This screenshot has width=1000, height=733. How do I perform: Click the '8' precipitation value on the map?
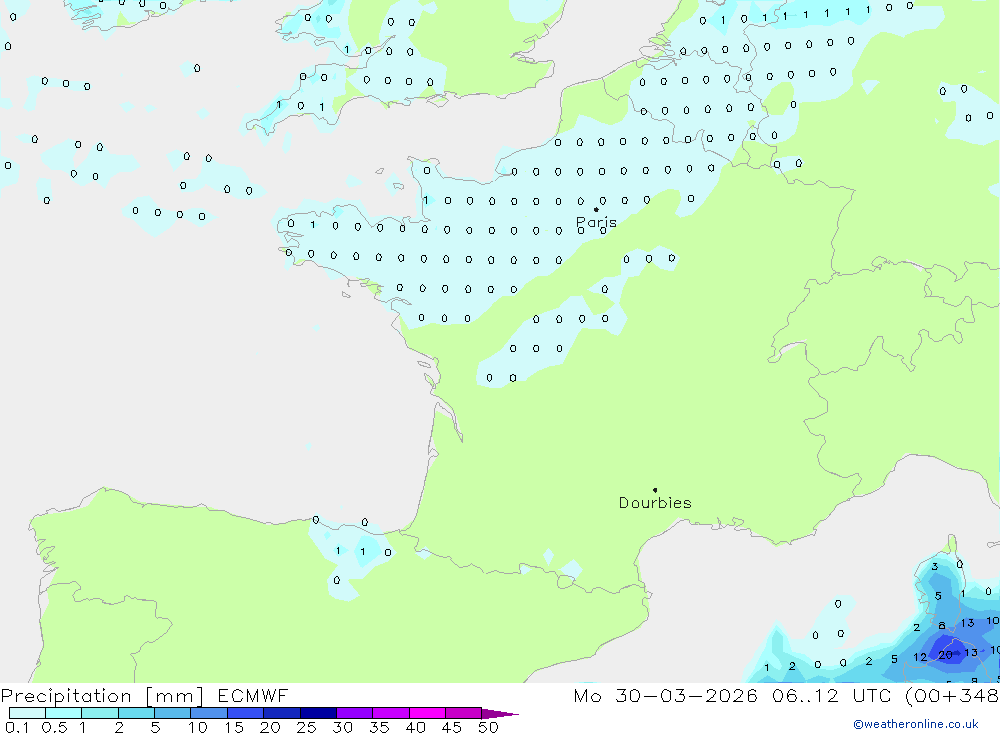coord(942,625)
